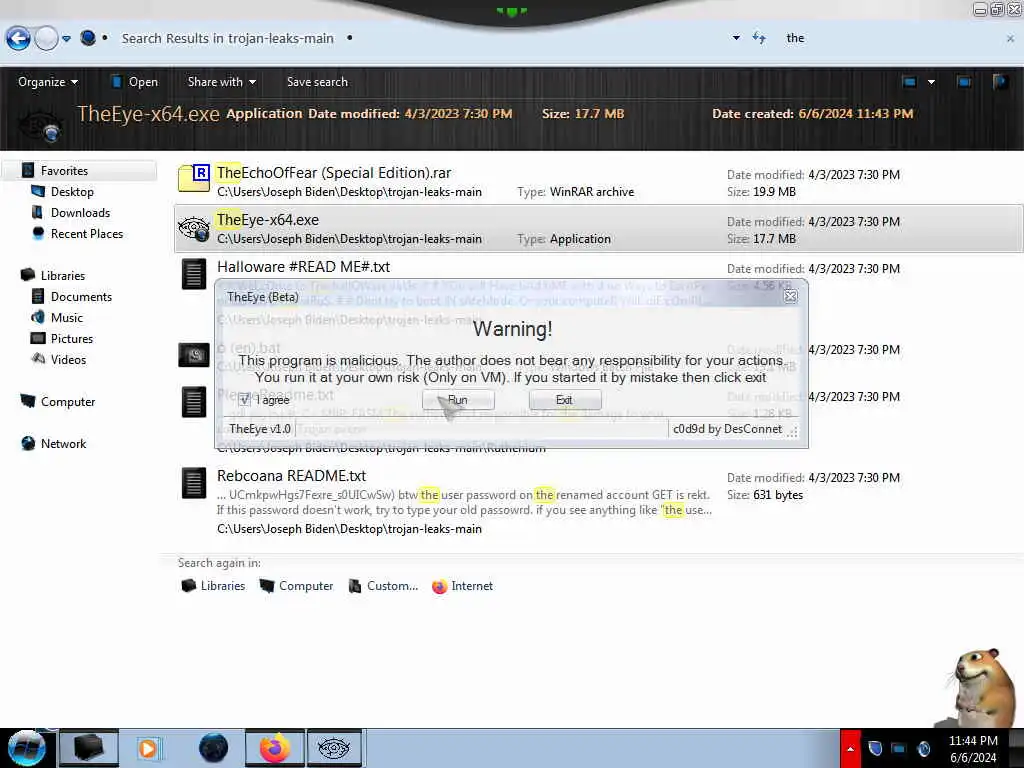Click the refresh icon next to address bar
1024x768 pixels.
click(759, 38)
